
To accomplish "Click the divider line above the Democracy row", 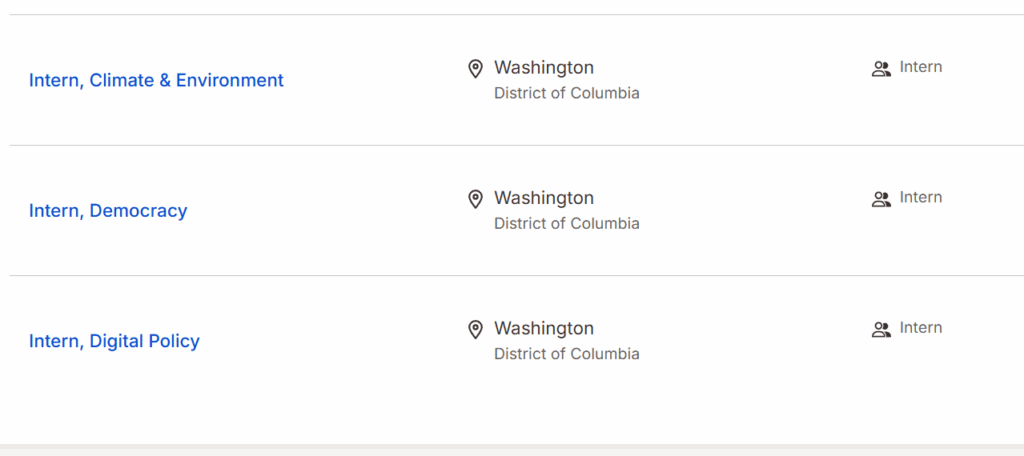I will (x=512, y=145).
